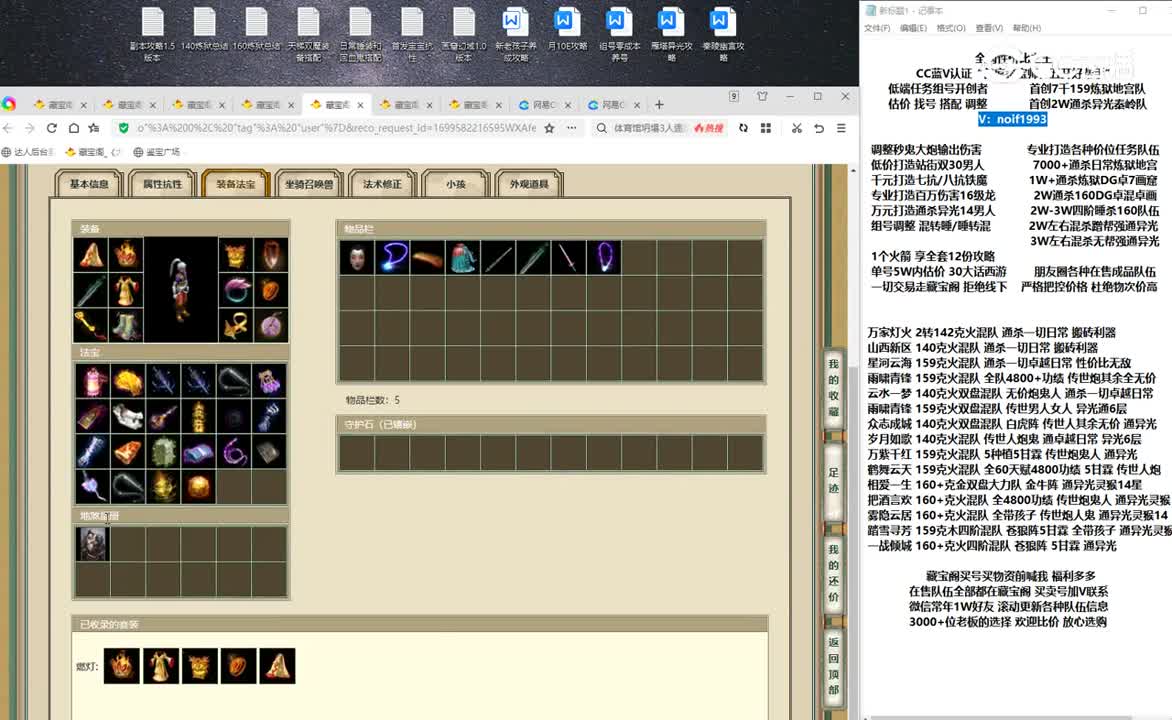Click the browser undo-close arrow icon
The height and width of the screenshot is (720, 1172).
tap(819, 128)
